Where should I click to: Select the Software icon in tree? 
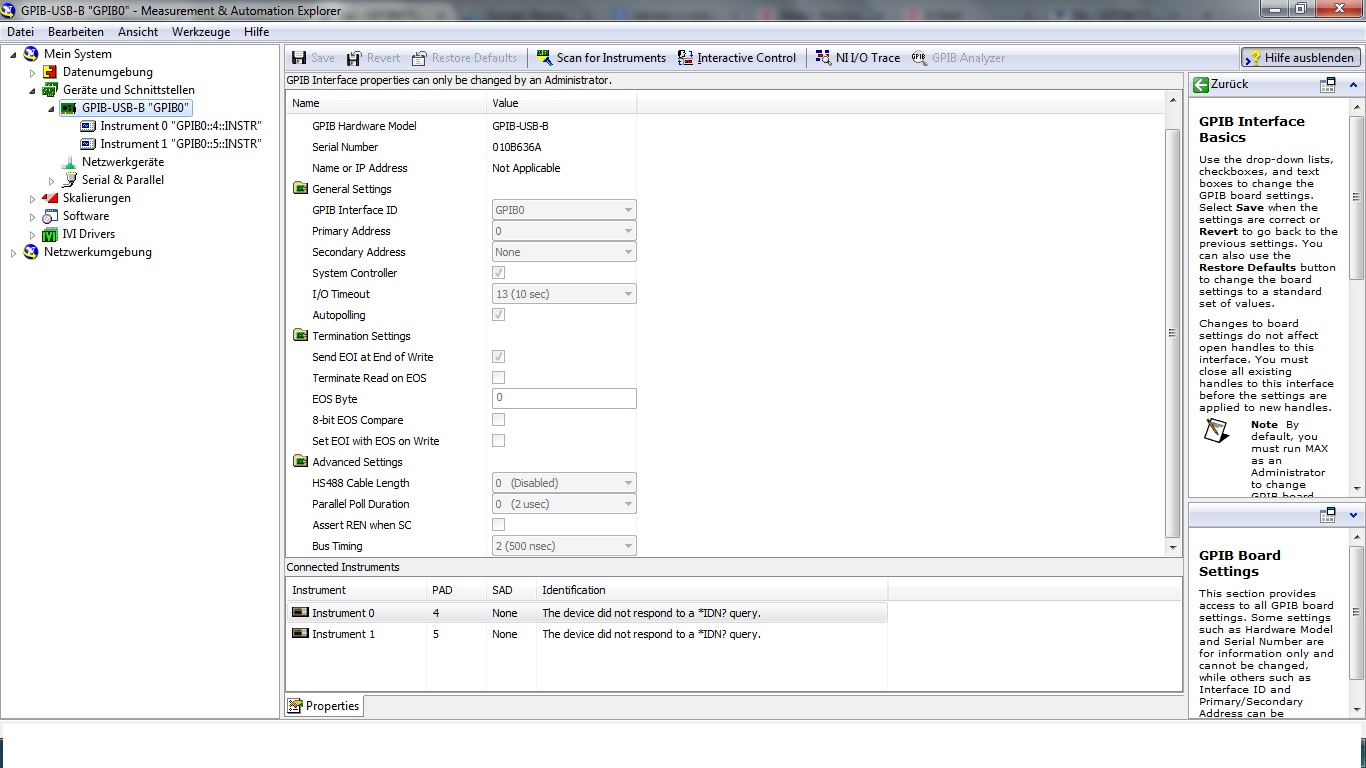coord(50,216)
